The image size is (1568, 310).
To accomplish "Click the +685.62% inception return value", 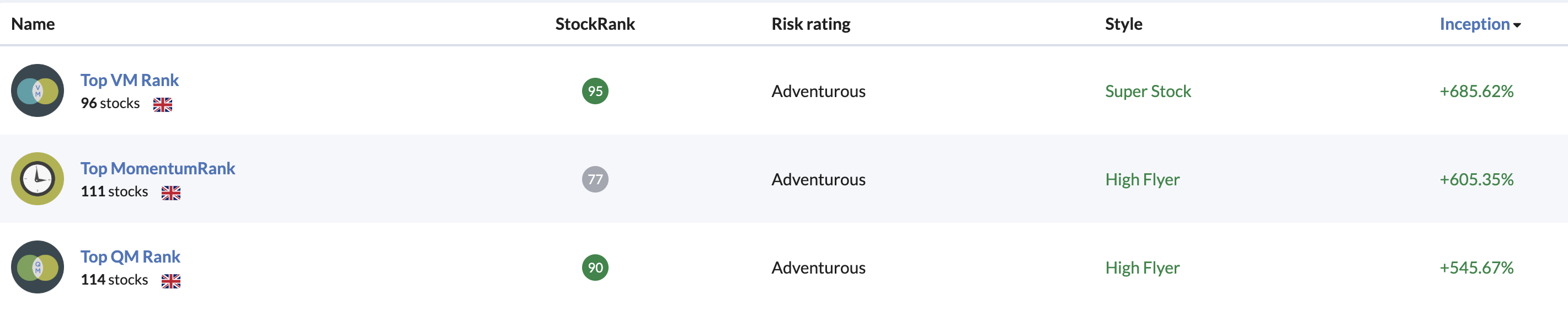I will (x=1476, y=92).
